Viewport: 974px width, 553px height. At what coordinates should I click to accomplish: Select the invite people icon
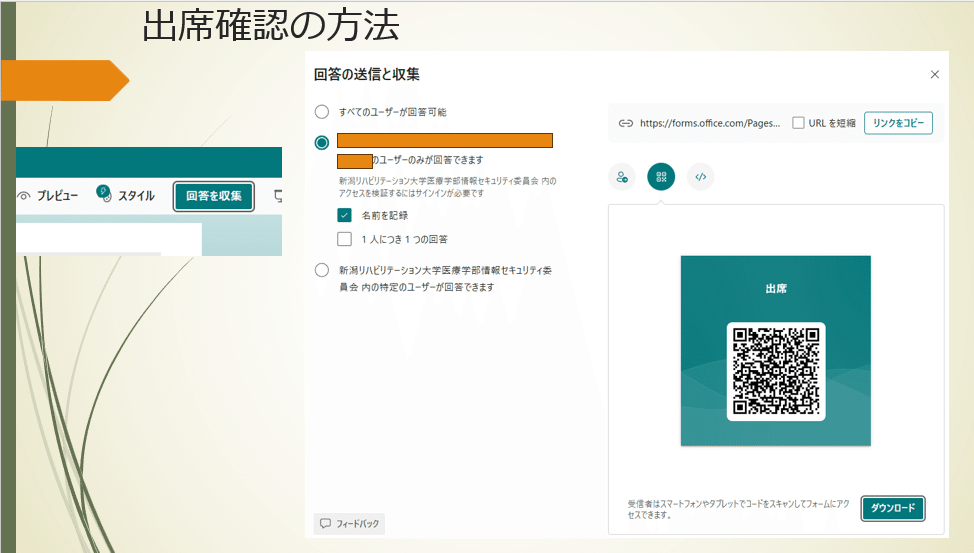coord(622,177)
